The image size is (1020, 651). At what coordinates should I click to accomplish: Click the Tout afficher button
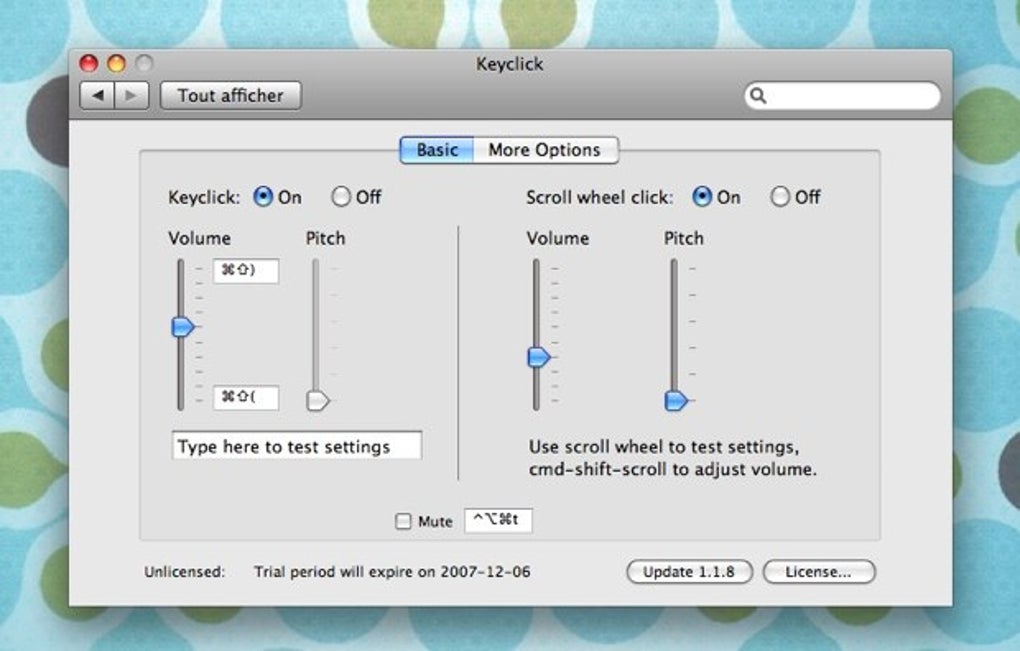click(x=230, y=96)
